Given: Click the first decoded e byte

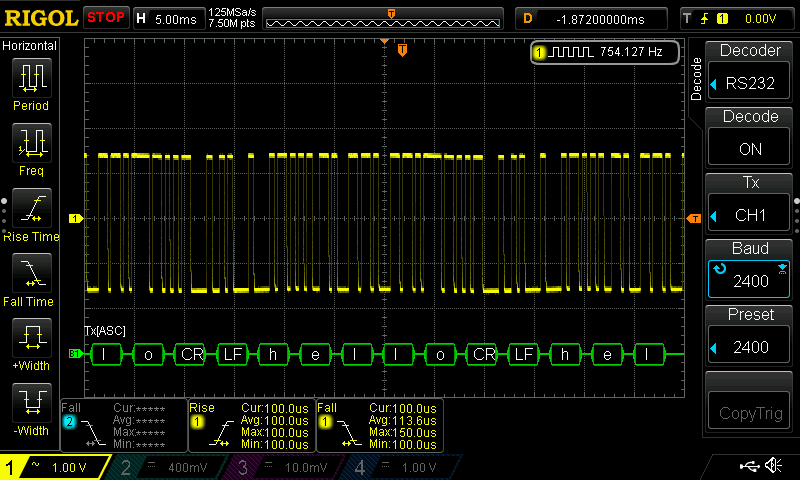Looking at the screenshot, I should tap(315, 354).
